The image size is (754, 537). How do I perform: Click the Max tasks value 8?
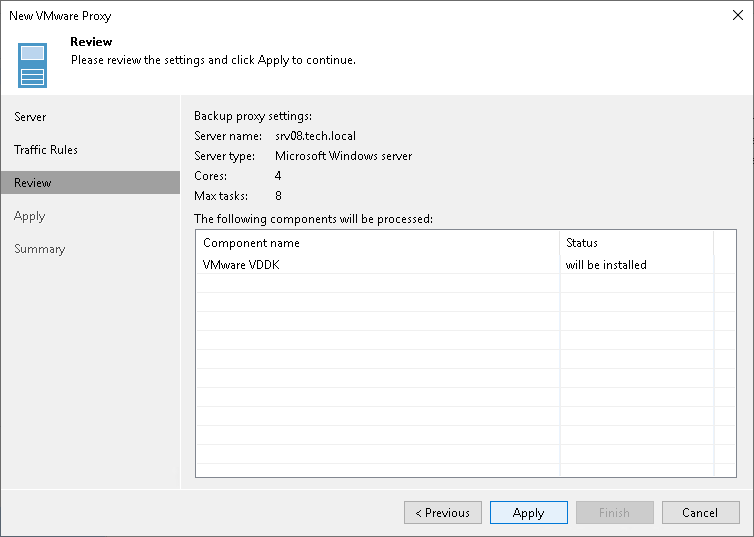(x=278, y=196)
